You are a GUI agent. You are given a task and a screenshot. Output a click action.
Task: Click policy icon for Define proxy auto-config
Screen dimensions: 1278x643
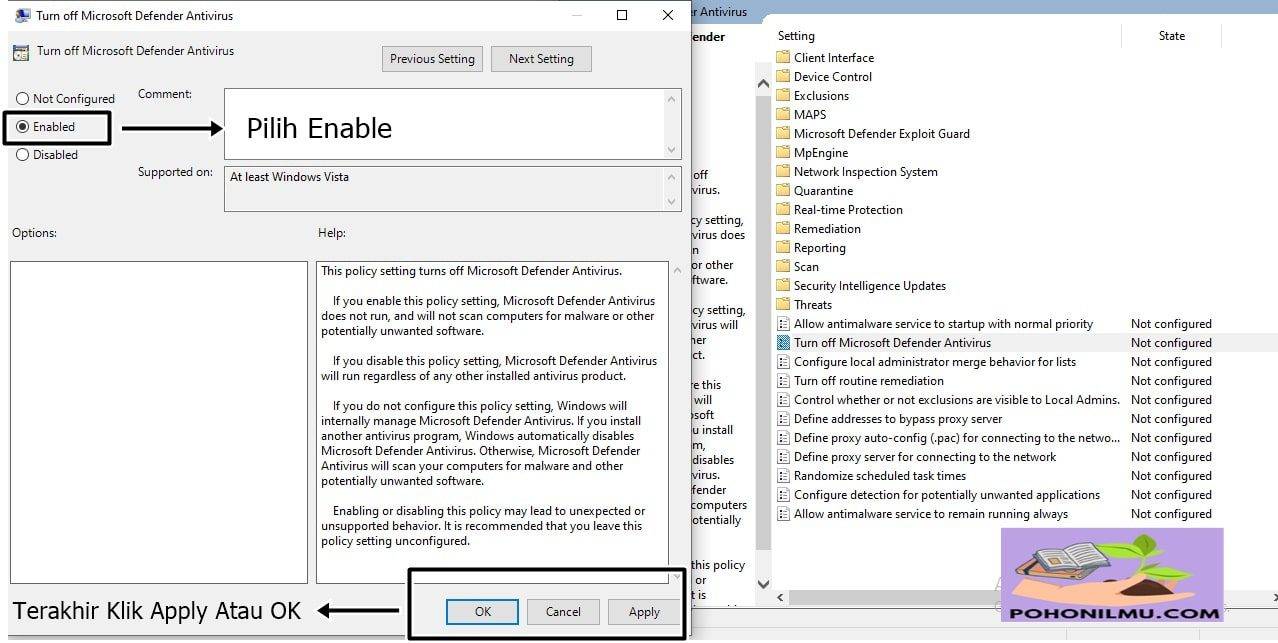click(784, 438)
